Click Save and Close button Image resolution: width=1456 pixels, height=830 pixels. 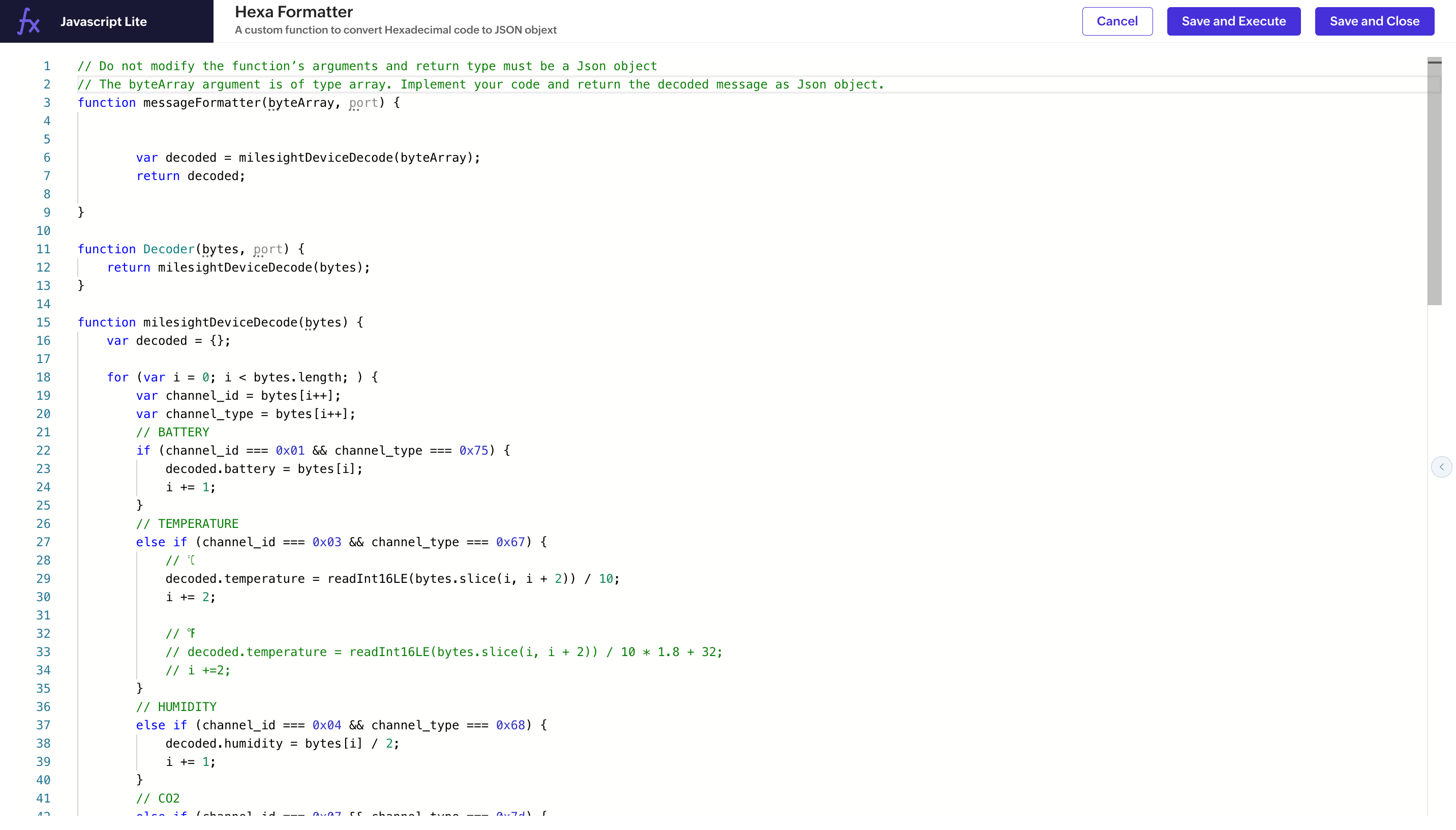(1374, 21)
